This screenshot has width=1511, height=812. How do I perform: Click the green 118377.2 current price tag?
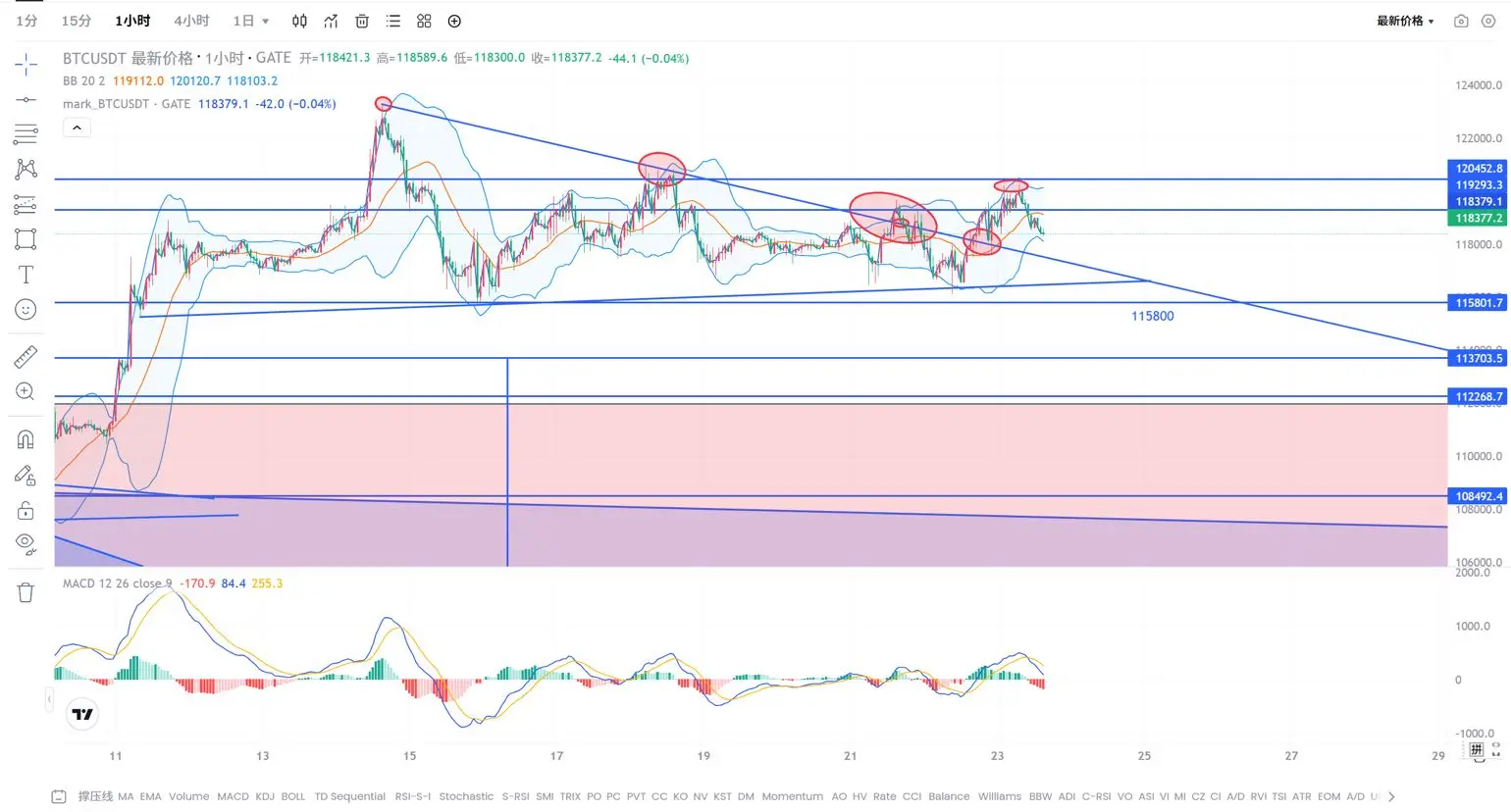pos(1479,219)
